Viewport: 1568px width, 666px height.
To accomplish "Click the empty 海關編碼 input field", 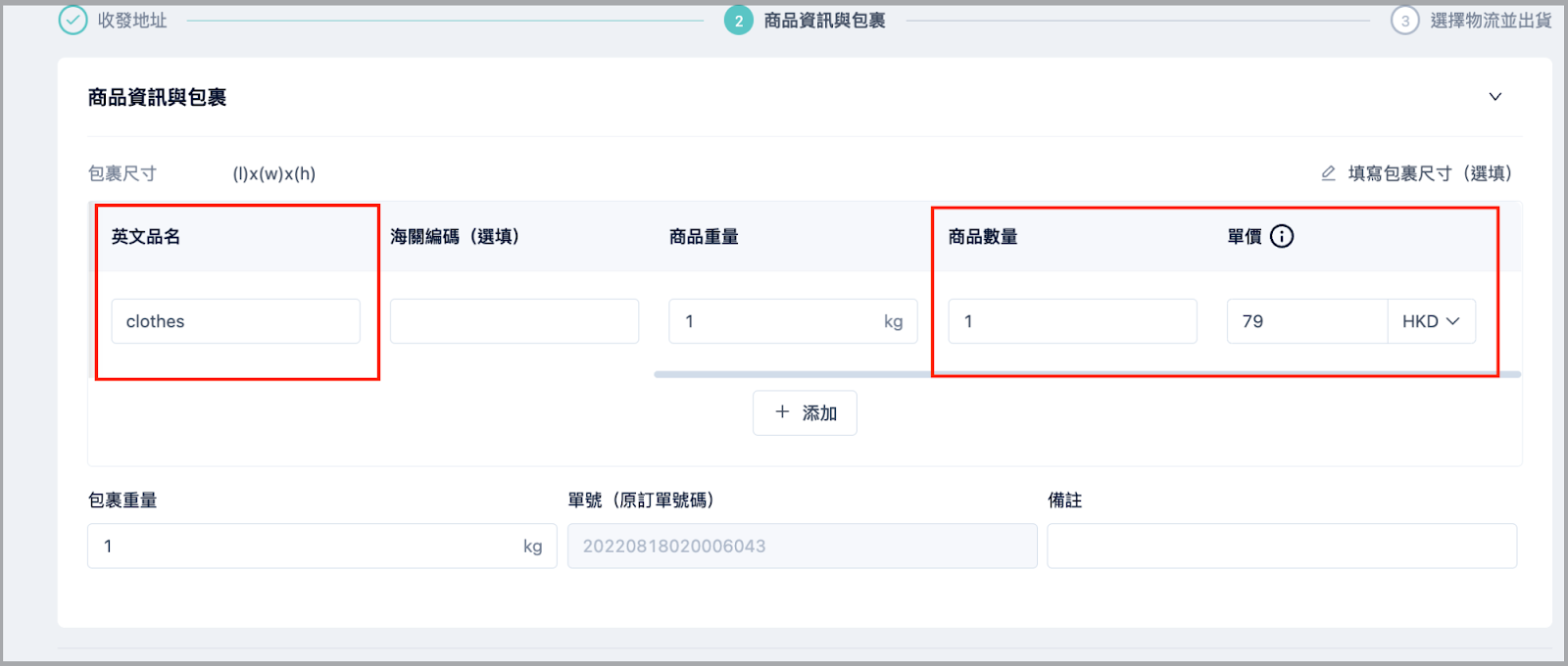I will tap(514, 321).
